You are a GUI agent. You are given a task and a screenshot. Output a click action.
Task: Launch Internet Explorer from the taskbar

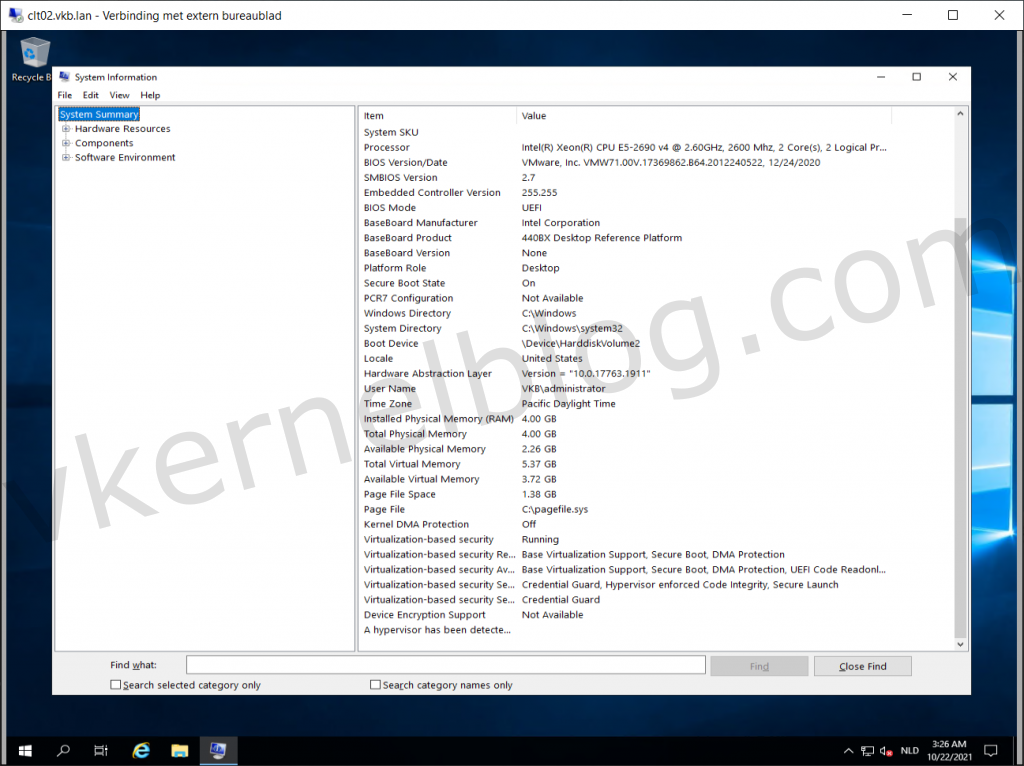[x=140, y=750]
